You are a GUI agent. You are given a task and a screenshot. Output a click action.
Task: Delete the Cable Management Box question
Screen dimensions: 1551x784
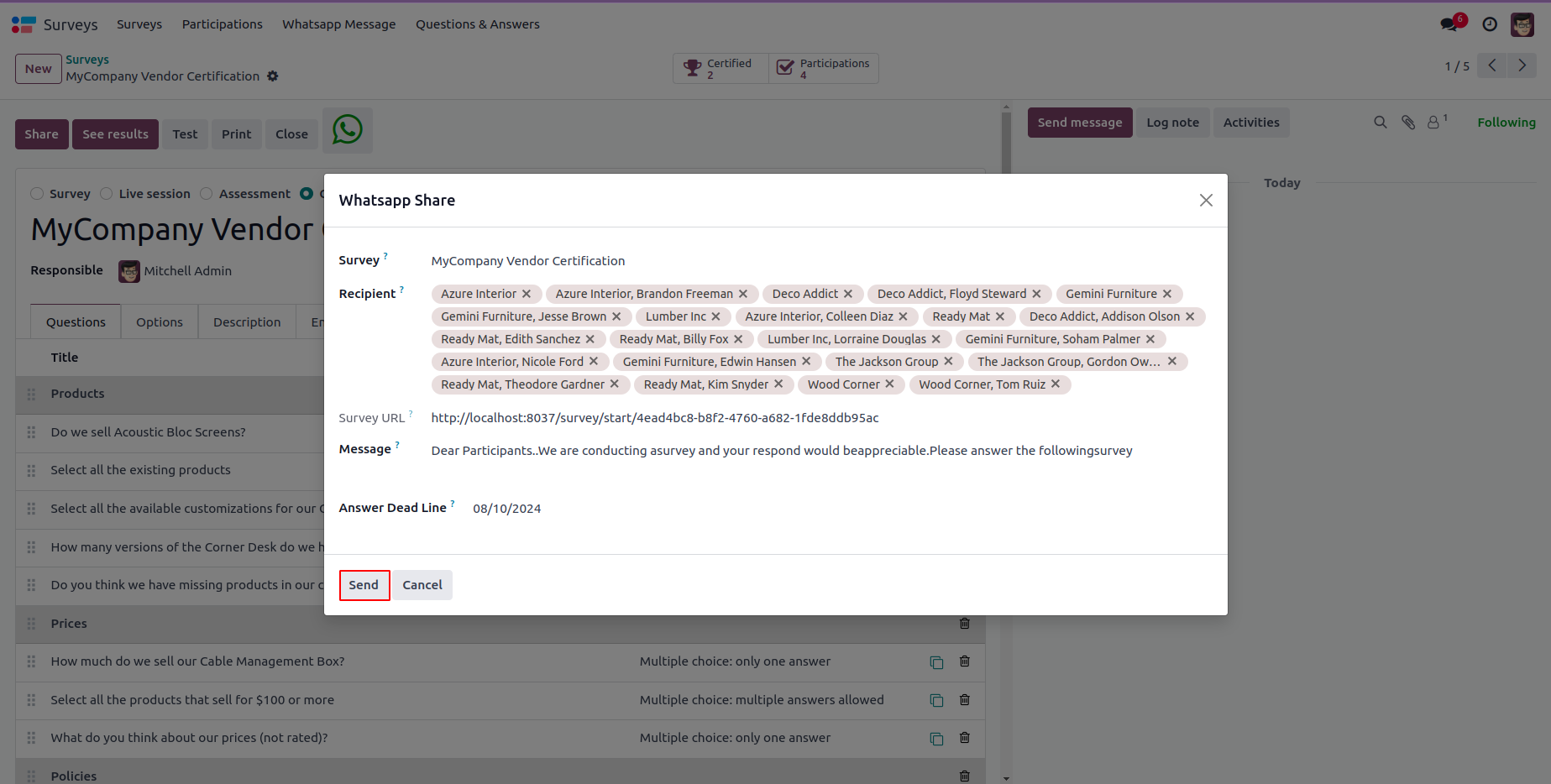pyautogui.click(x=965, y=661)
